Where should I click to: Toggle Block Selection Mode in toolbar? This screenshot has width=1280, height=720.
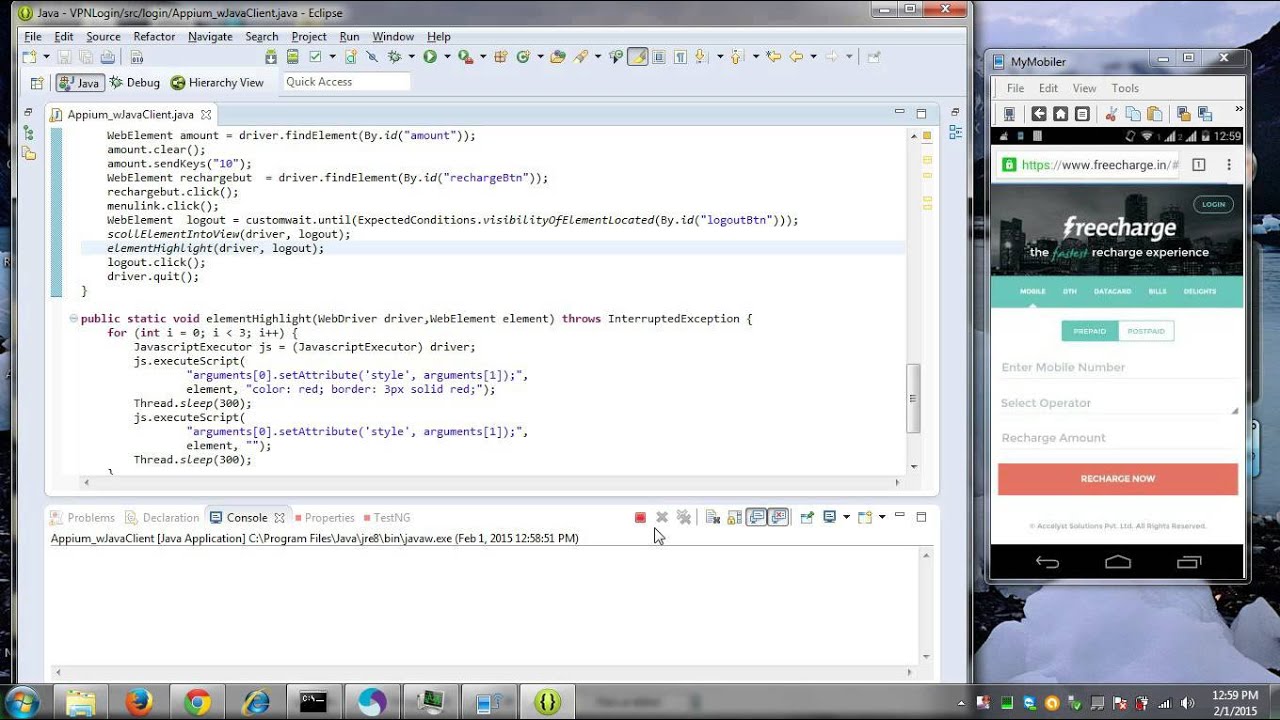659,57
